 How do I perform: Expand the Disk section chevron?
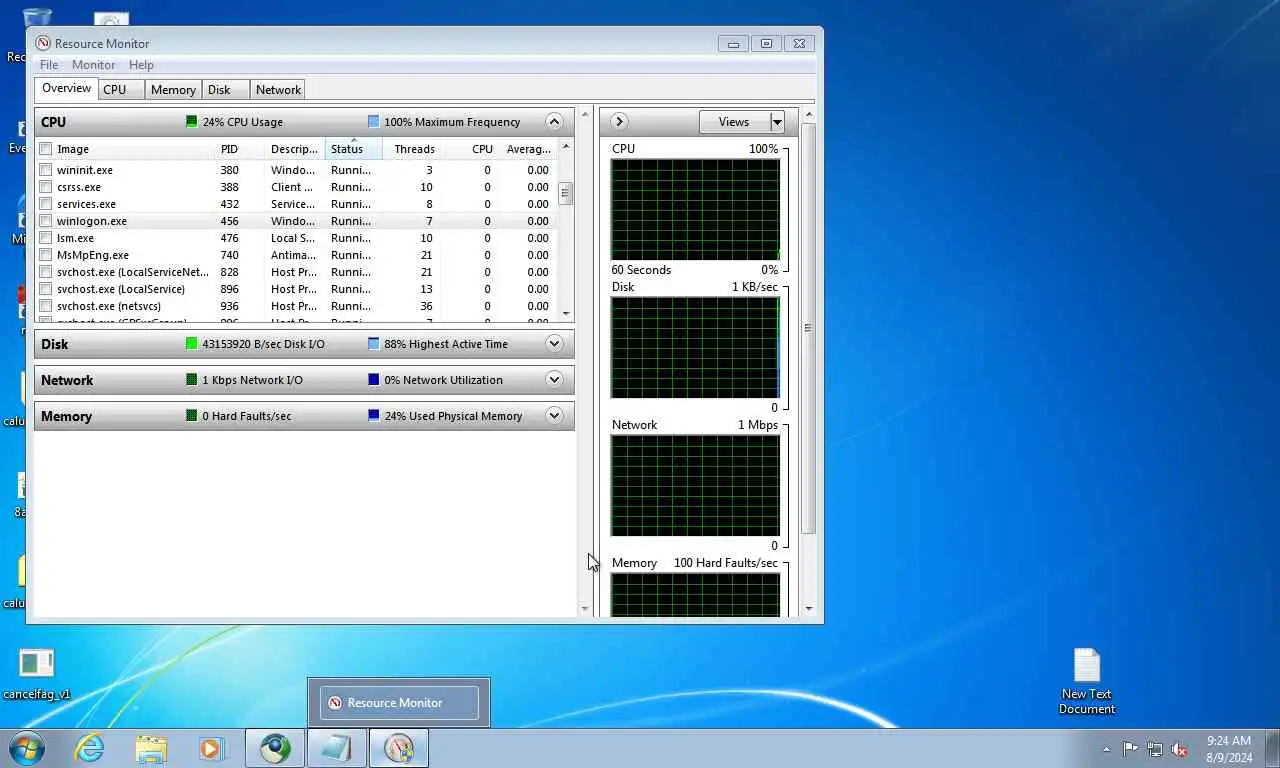point(554,344)
